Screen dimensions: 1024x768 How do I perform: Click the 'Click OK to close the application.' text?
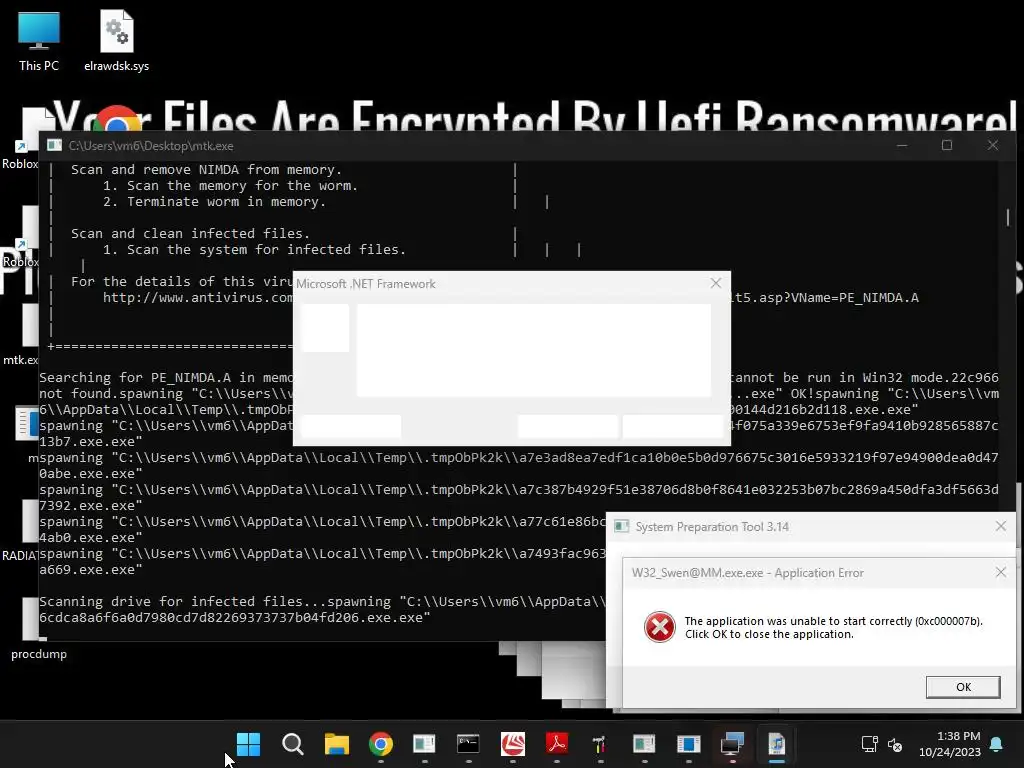point(769,634)
